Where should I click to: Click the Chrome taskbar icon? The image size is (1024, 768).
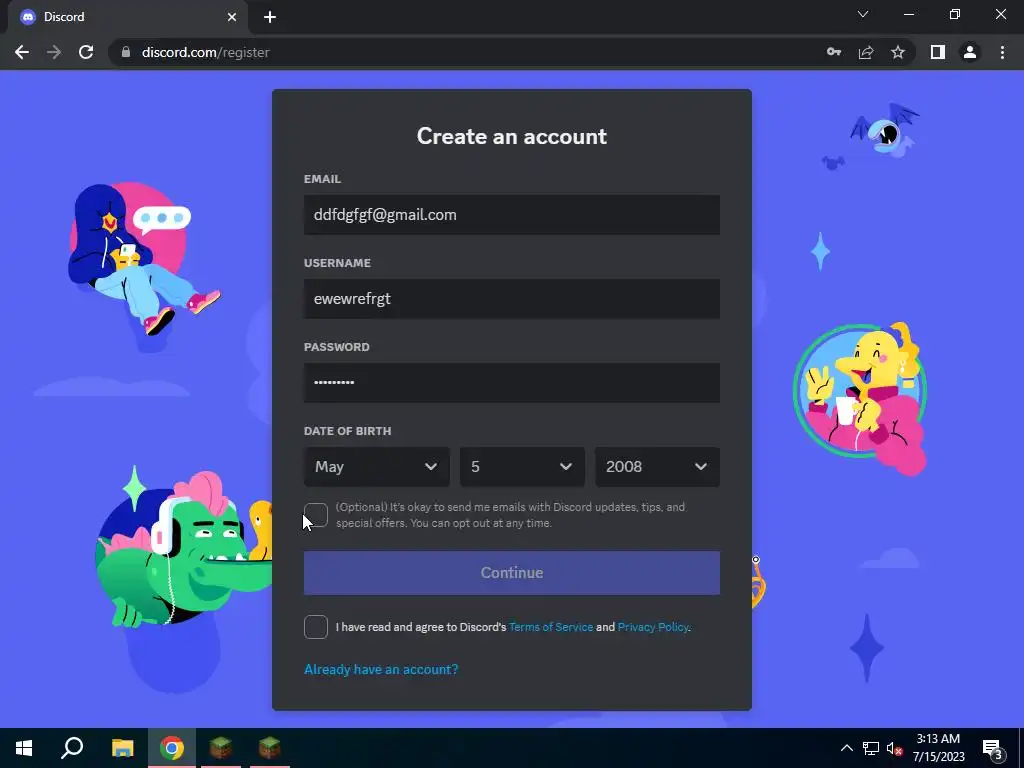point(172,748)
